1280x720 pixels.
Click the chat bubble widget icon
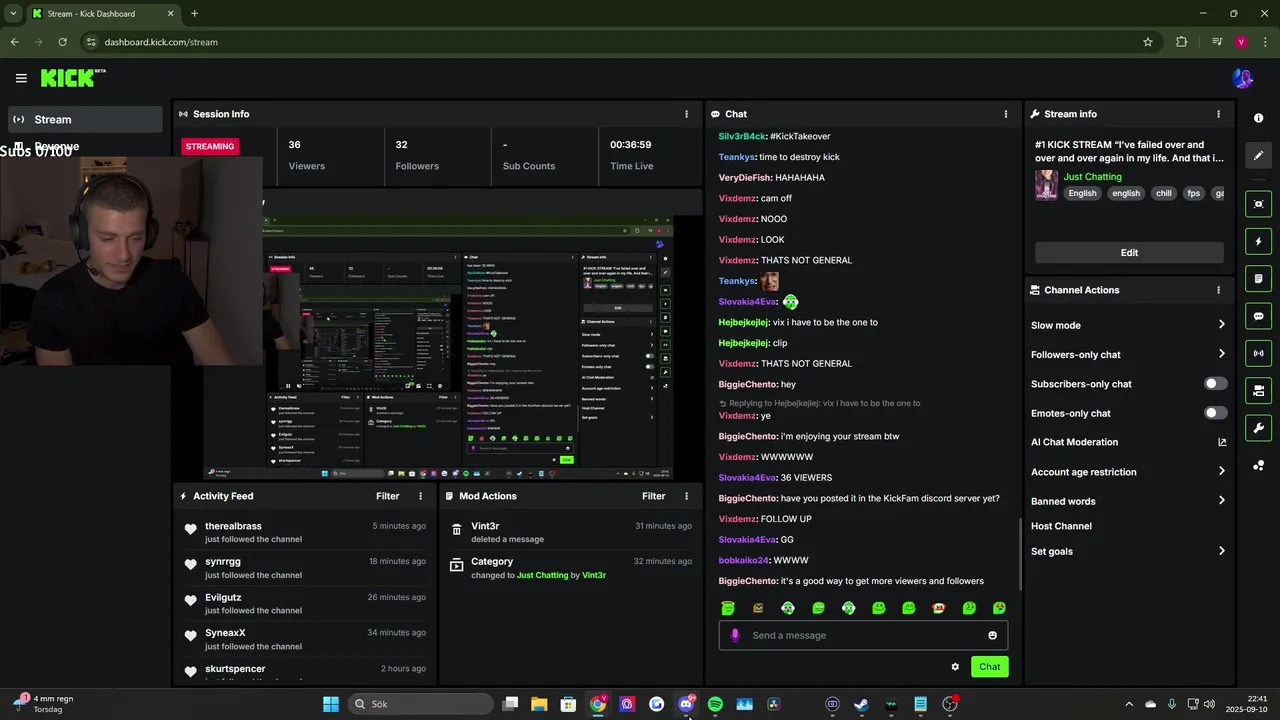1258,316
